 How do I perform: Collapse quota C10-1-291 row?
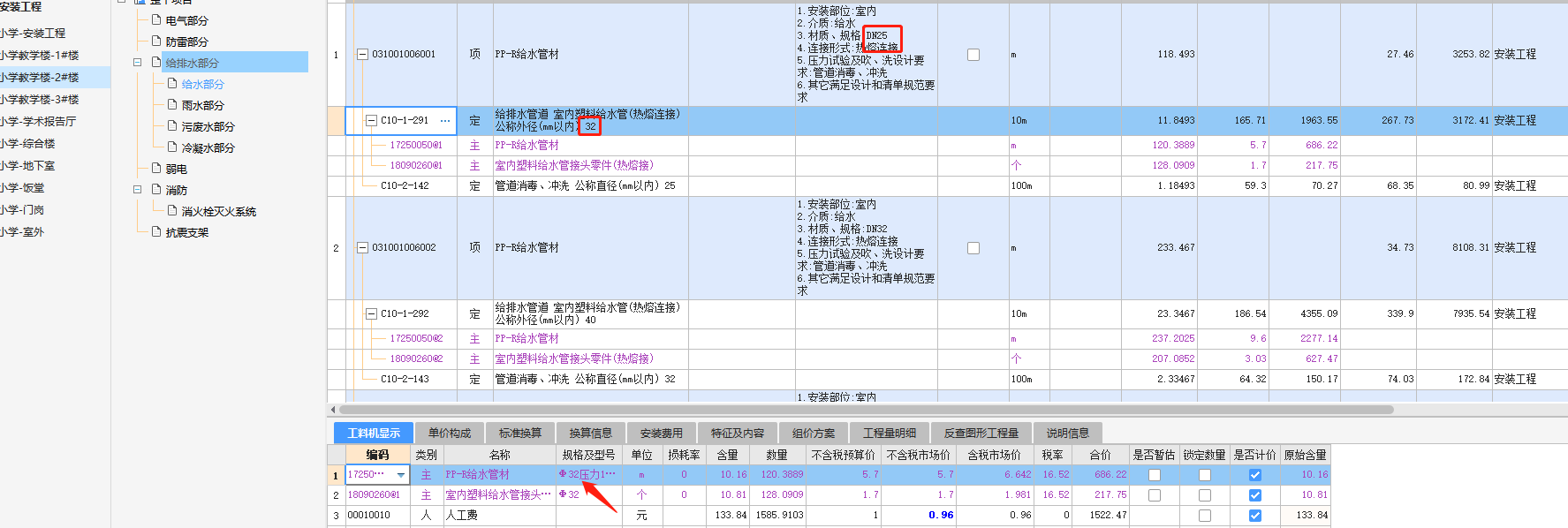pos(371,120)
